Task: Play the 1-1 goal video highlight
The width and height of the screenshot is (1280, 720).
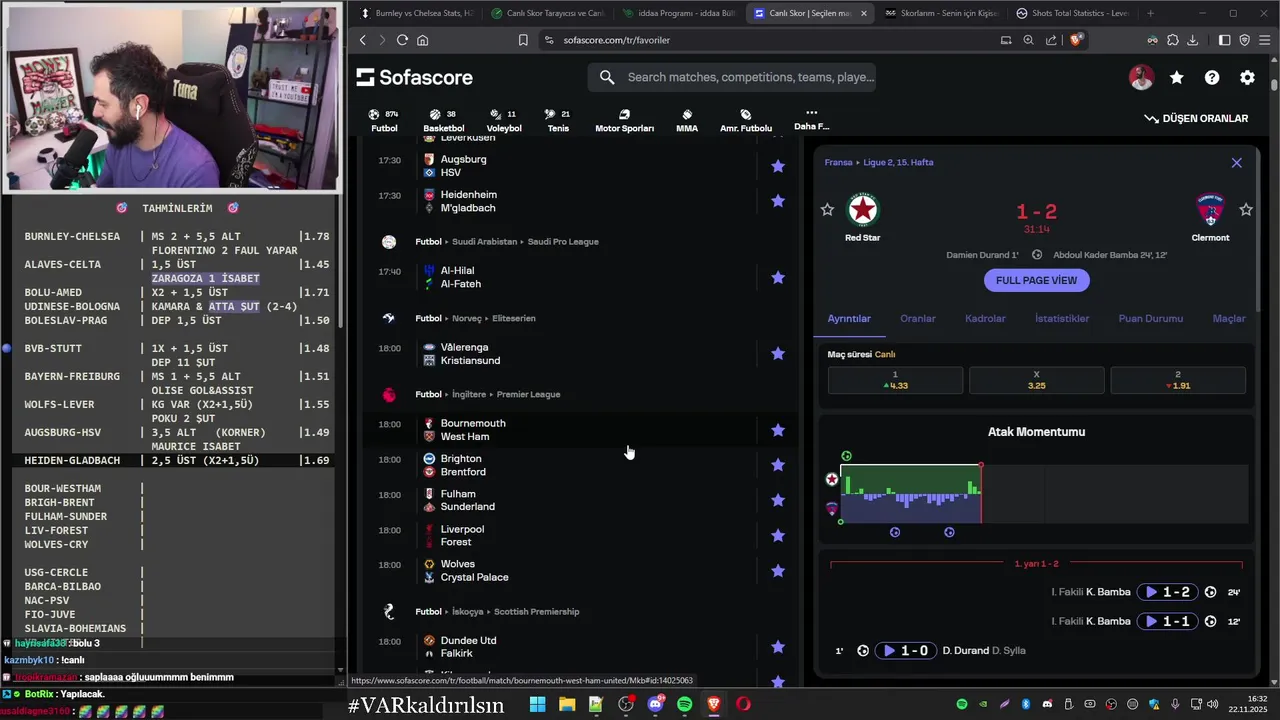Action: point(1167,621)
